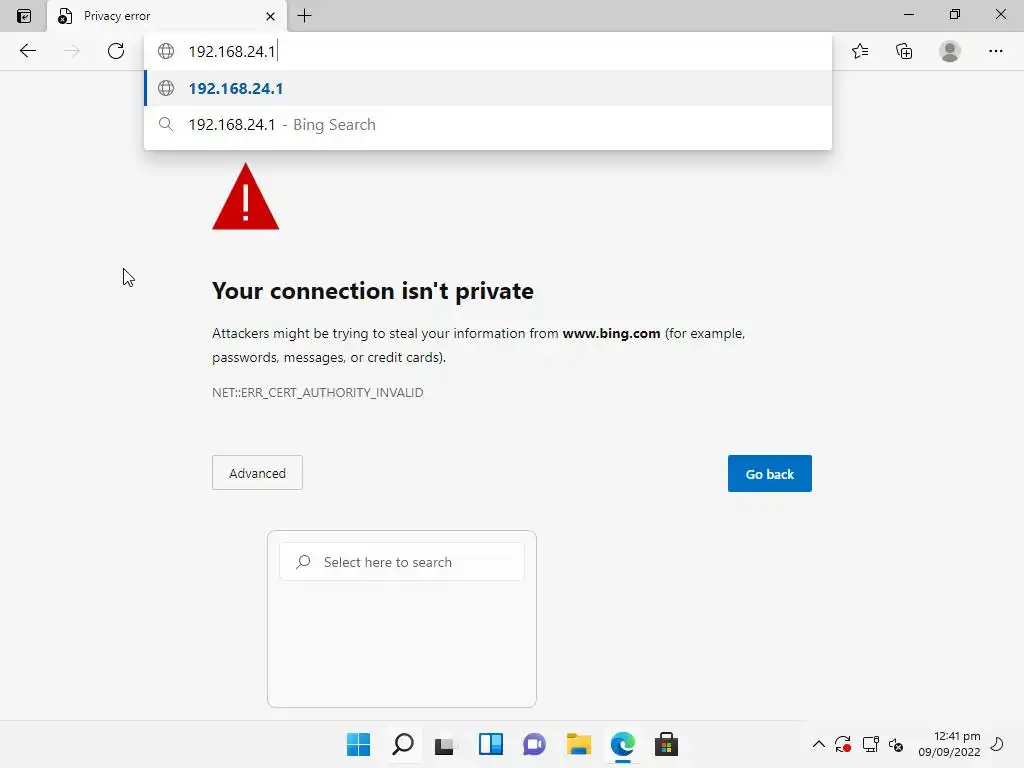This screenshot has height=768, width=1024.
Task: Open File Explorer from the taskbar
Action: coord(579,744)
